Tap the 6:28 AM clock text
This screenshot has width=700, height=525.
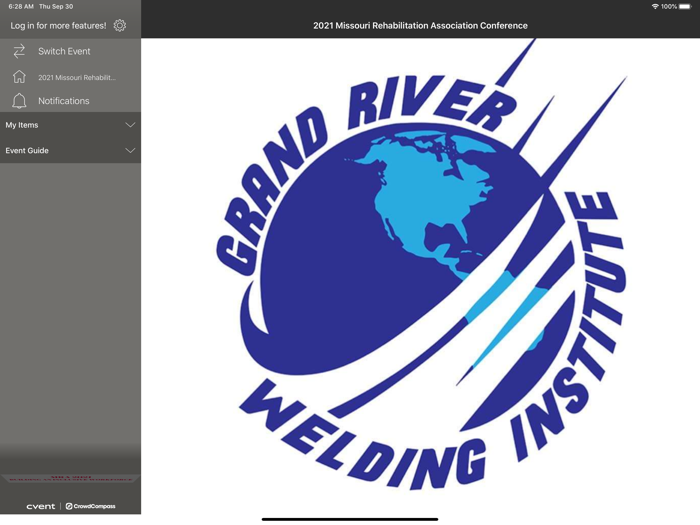click(21, 6)
